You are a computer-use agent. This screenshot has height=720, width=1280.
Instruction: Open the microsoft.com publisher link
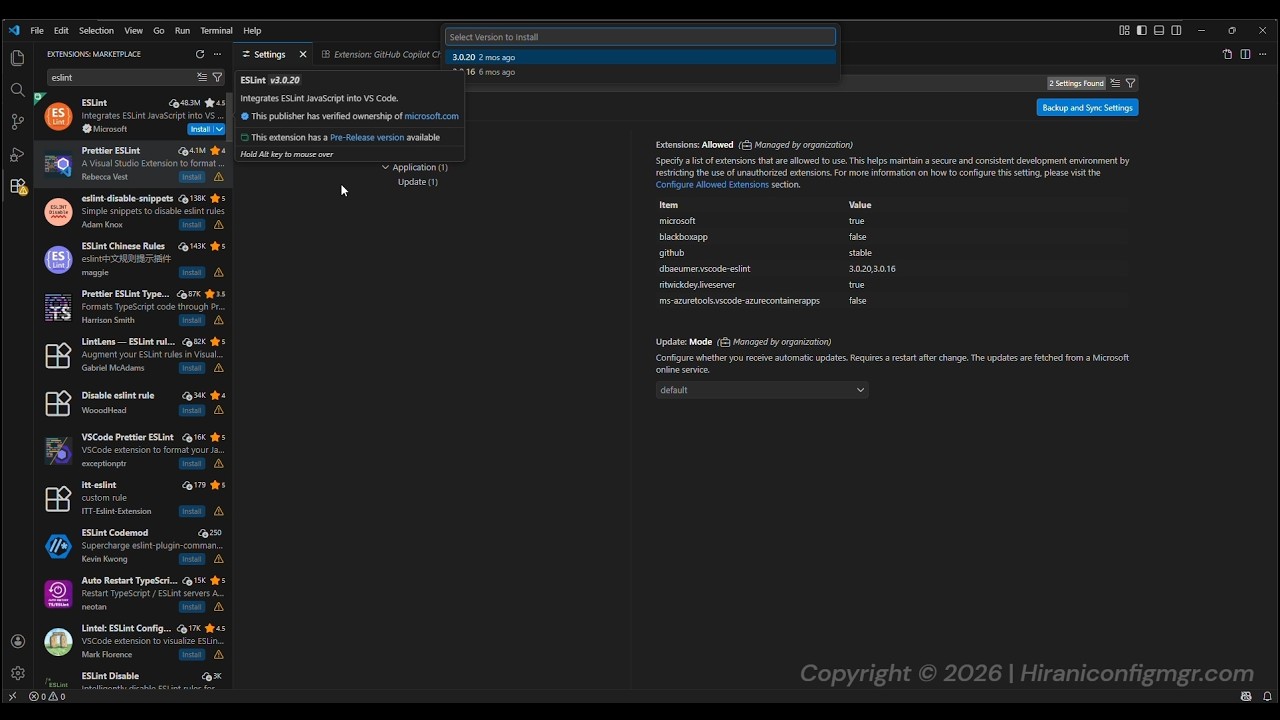tap(431, 116)
